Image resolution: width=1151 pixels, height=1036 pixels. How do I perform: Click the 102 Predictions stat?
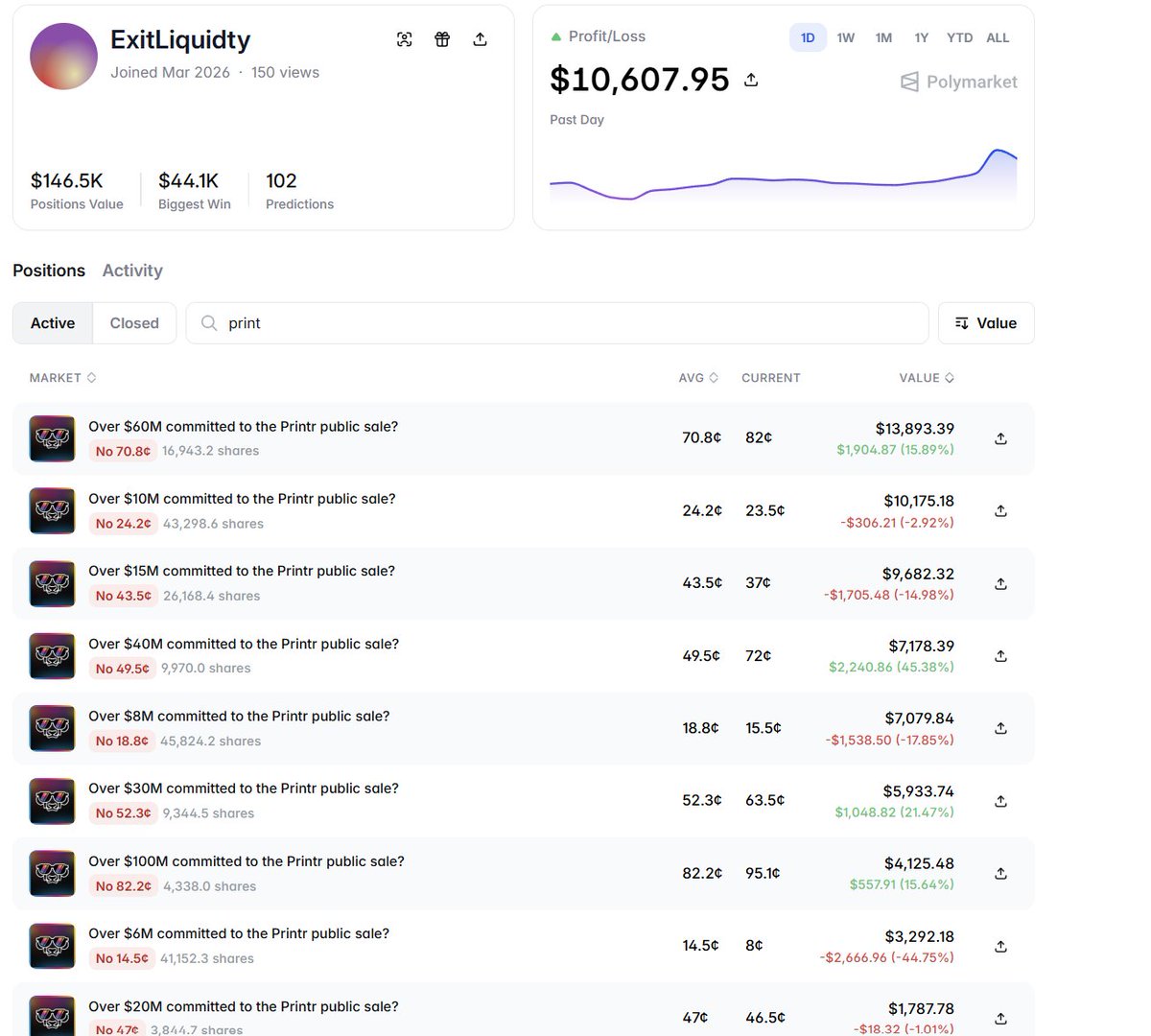299,190
